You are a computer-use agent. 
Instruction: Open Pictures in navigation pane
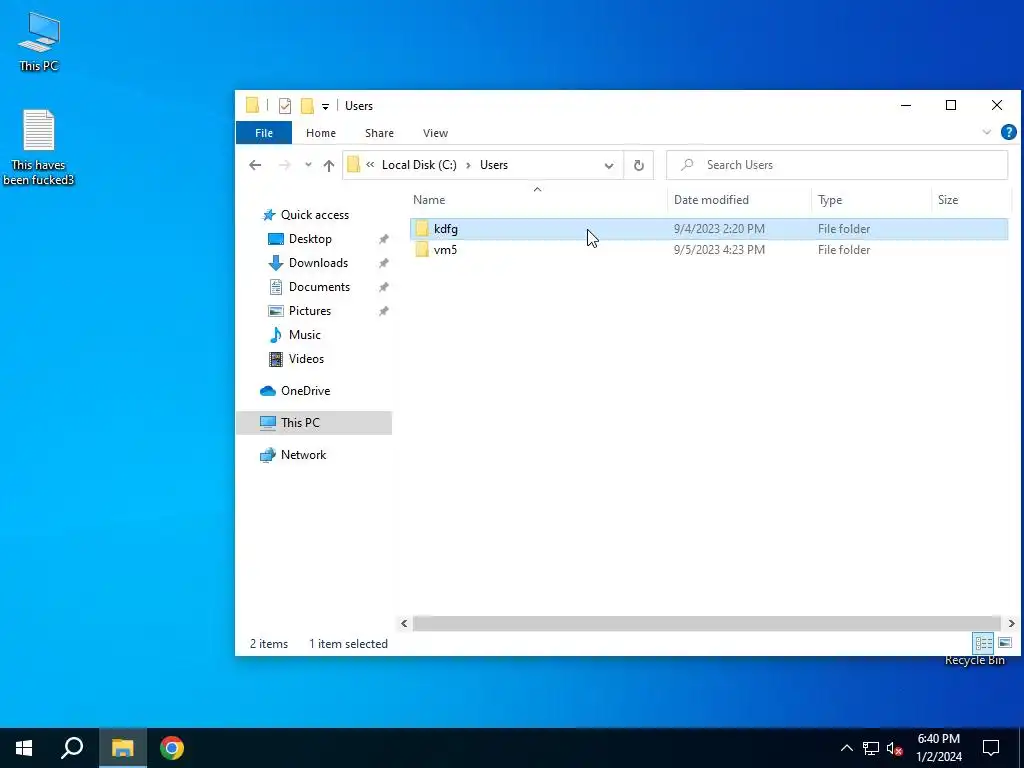pyautogui.click(x=310, y=311)
